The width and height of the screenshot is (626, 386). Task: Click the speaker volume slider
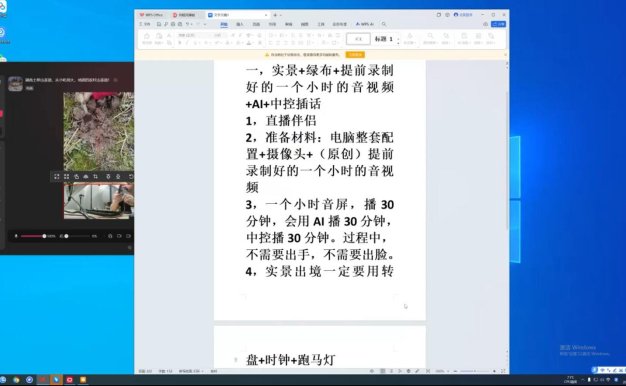[x=78, y=236]
